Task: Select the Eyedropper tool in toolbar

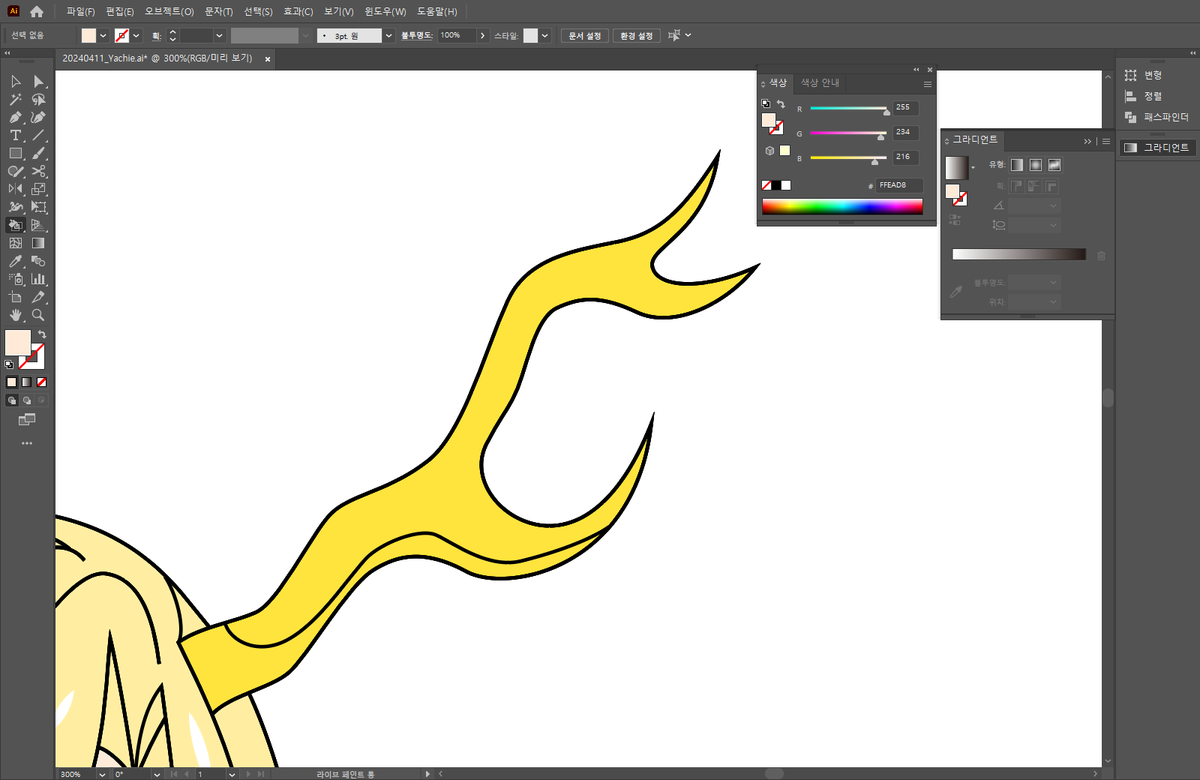Action: (16, 261)
